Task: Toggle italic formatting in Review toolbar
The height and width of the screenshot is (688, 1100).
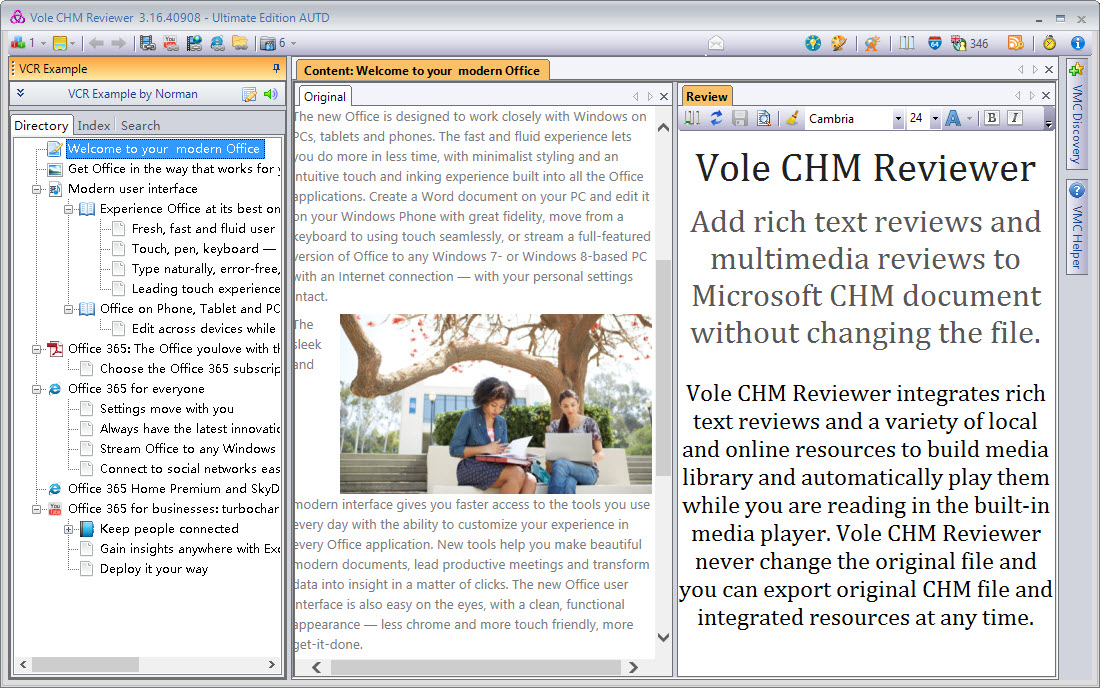Action: [x=1014, y=118]
